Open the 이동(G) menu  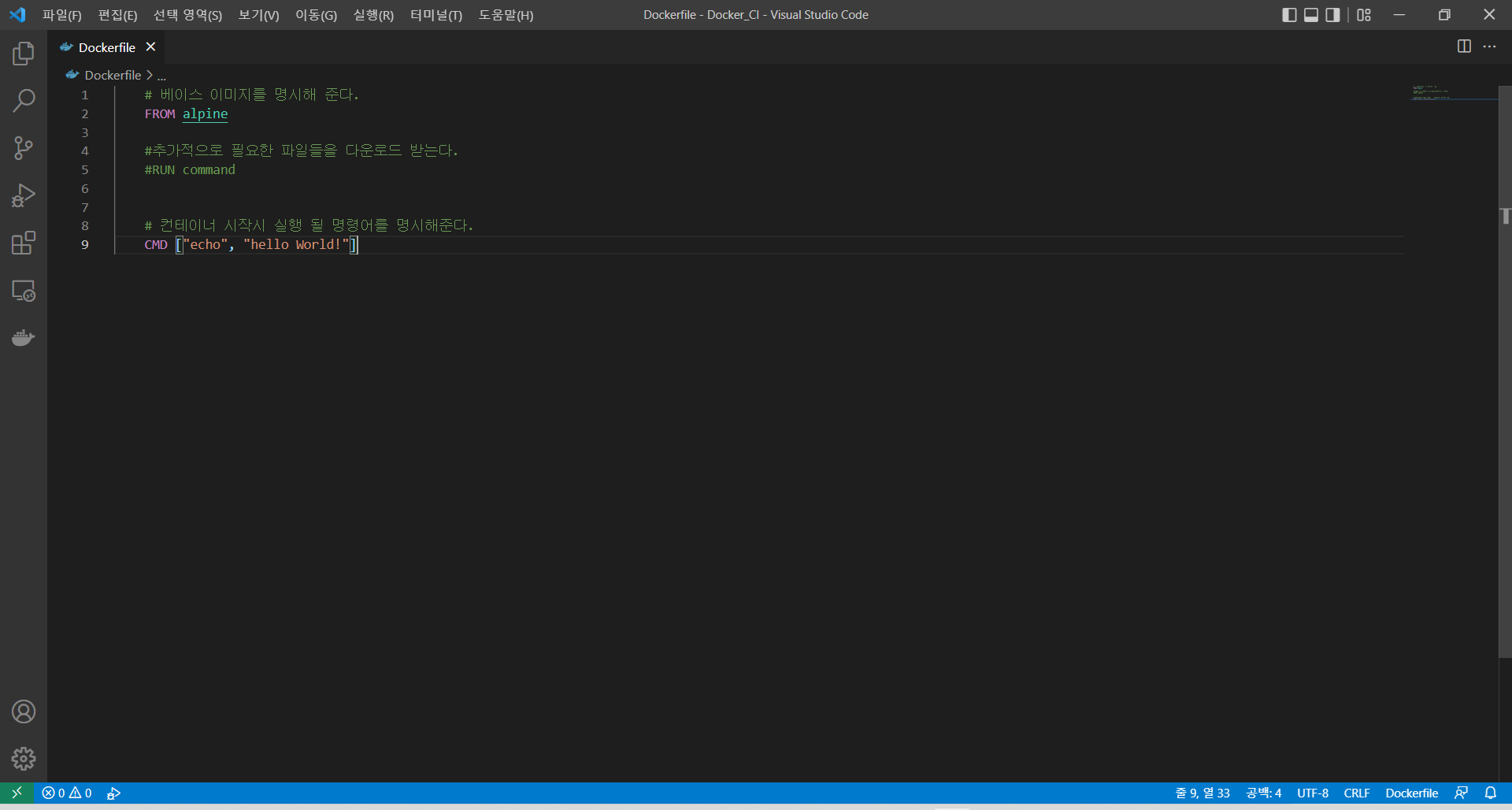click(x=316, y=15)
